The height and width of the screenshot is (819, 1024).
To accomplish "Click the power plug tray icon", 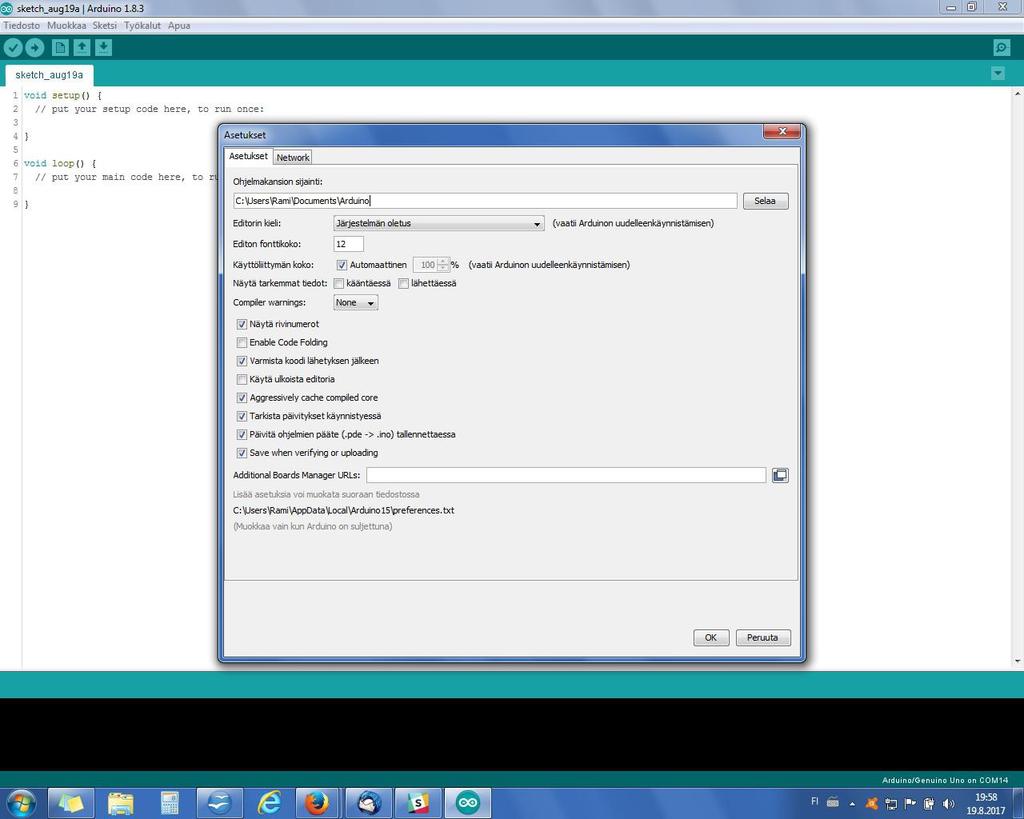I will click(929, 803).
